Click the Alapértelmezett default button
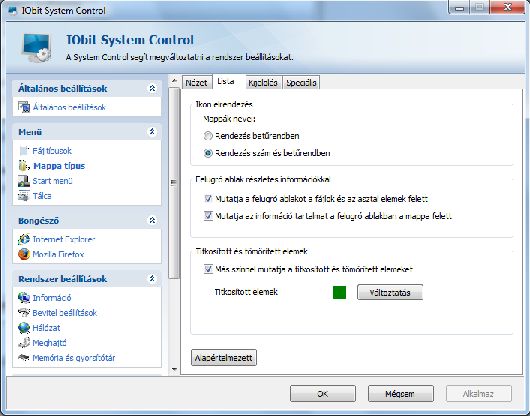Viewport: 530px width, 416px height. click(224, 358)
